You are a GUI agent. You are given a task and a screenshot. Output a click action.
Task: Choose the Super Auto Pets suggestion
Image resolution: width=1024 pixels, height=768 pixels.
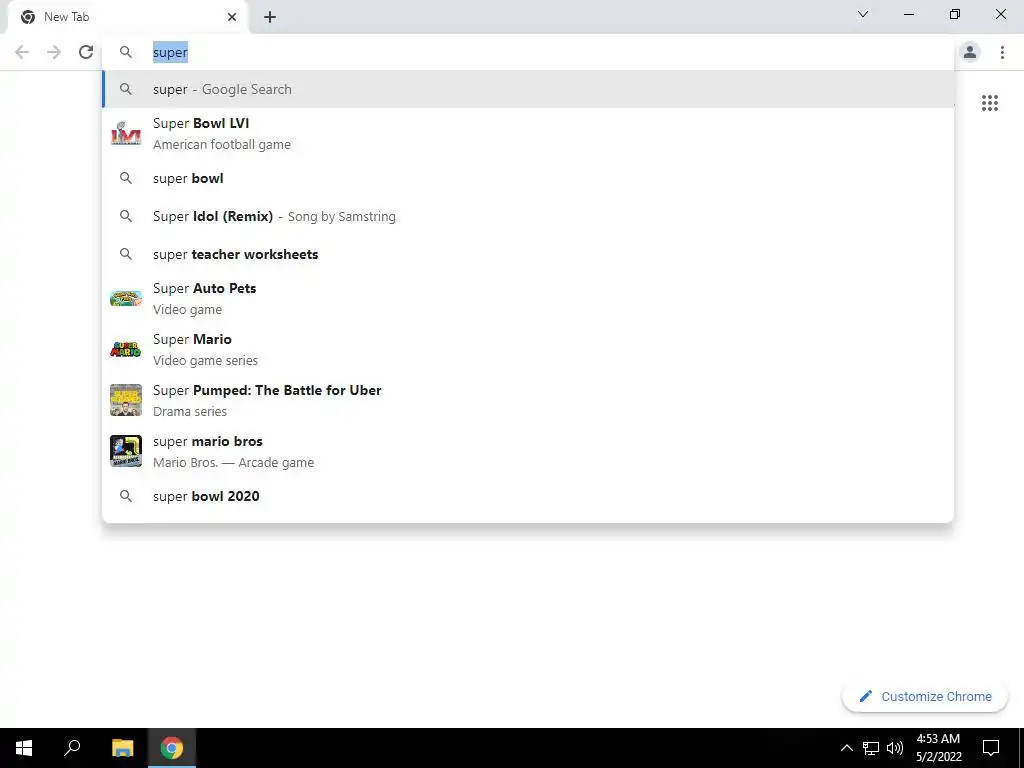[x=528, y=298]
